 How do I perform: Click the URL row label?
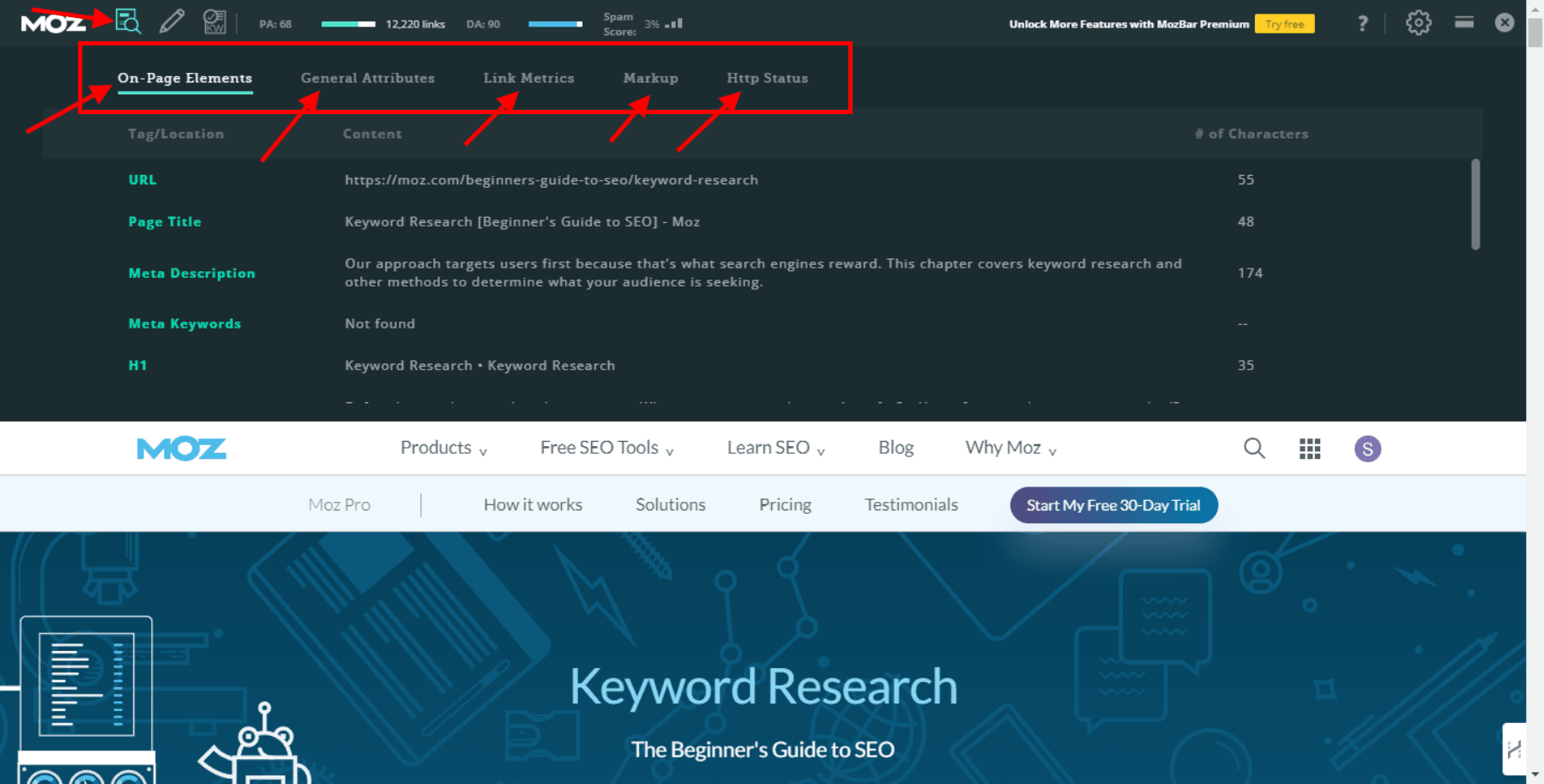[x=142, y=180]
